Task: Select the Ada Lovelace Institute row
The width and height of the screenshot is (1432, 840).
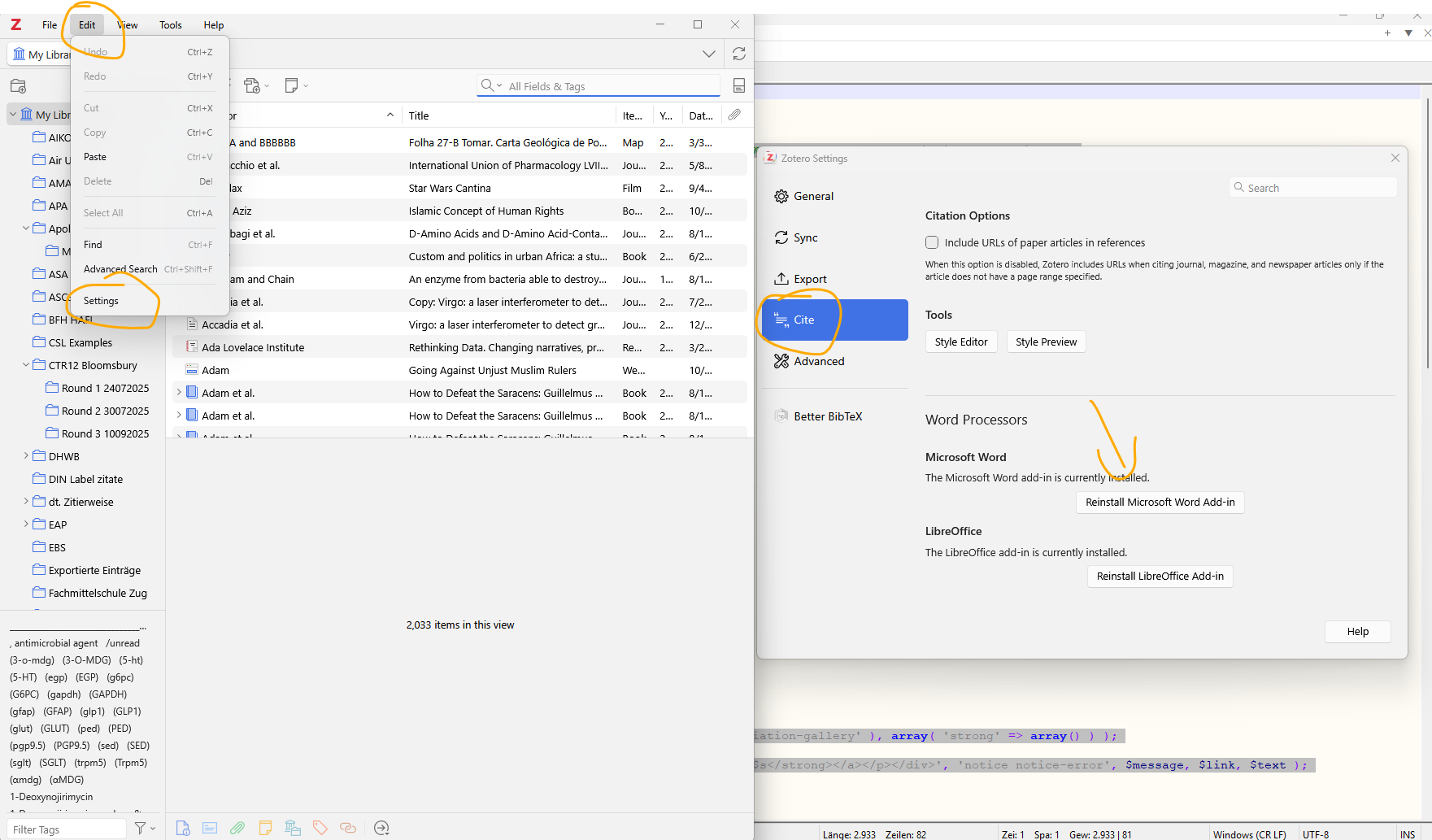Action: [x=459, y=347]
